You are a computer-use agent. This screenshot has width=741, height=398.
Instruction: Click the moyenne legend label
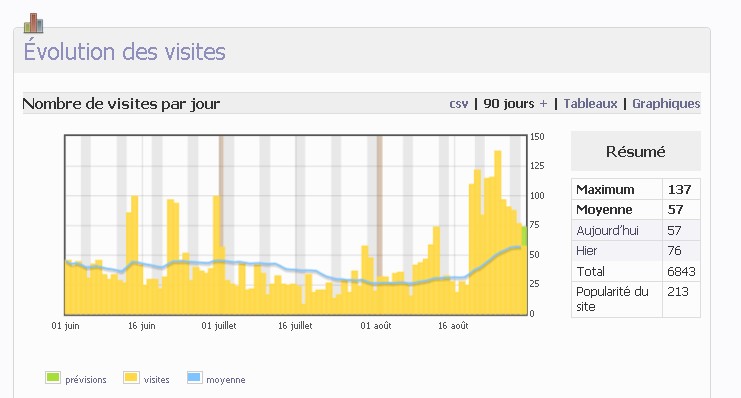coord(225,380)
